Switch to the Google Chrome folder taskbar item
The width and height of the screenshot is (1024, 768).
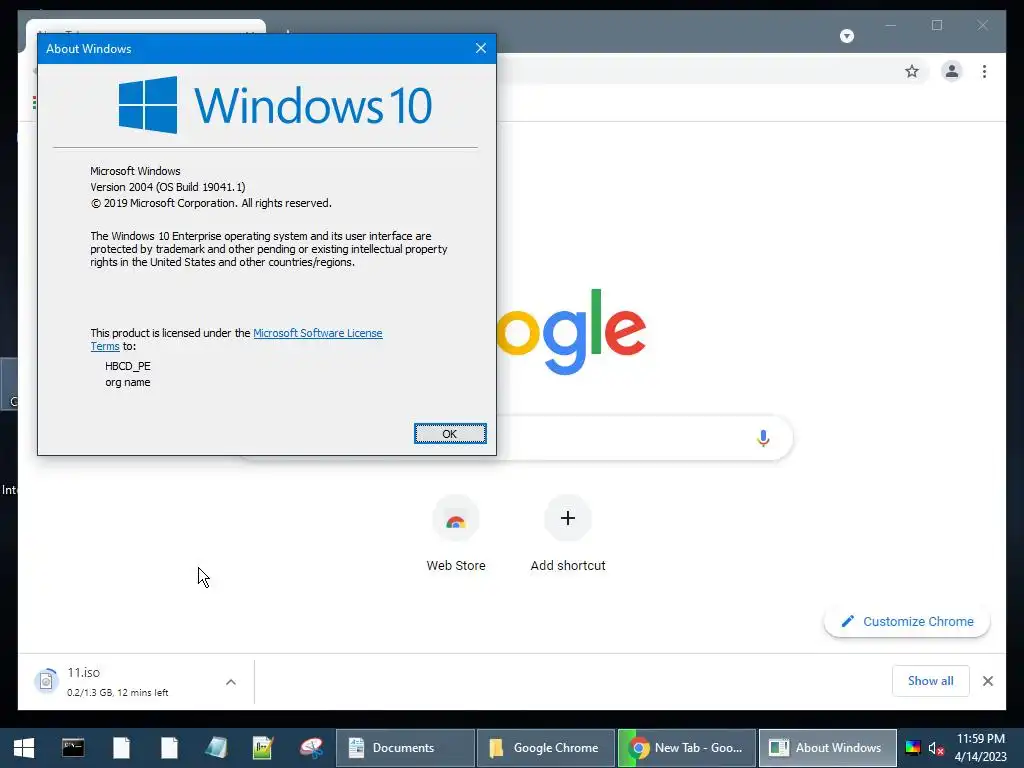click(x=546, y=748)
